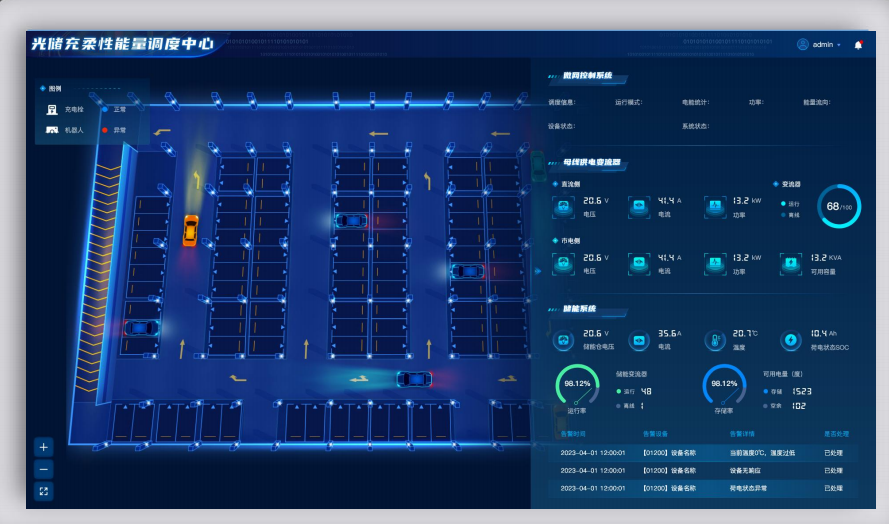The height and width of the screenshot is (524, 889).
Task: Toggle fullscreen view of parking map
Action: coord(43,491)
